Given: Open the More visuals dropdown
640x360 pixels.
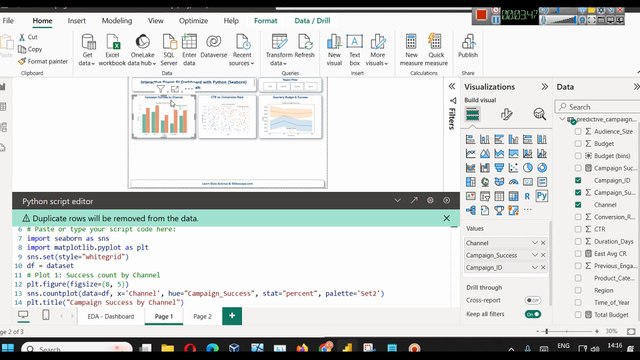Looking at the screenshot, I should pos(377,50).
